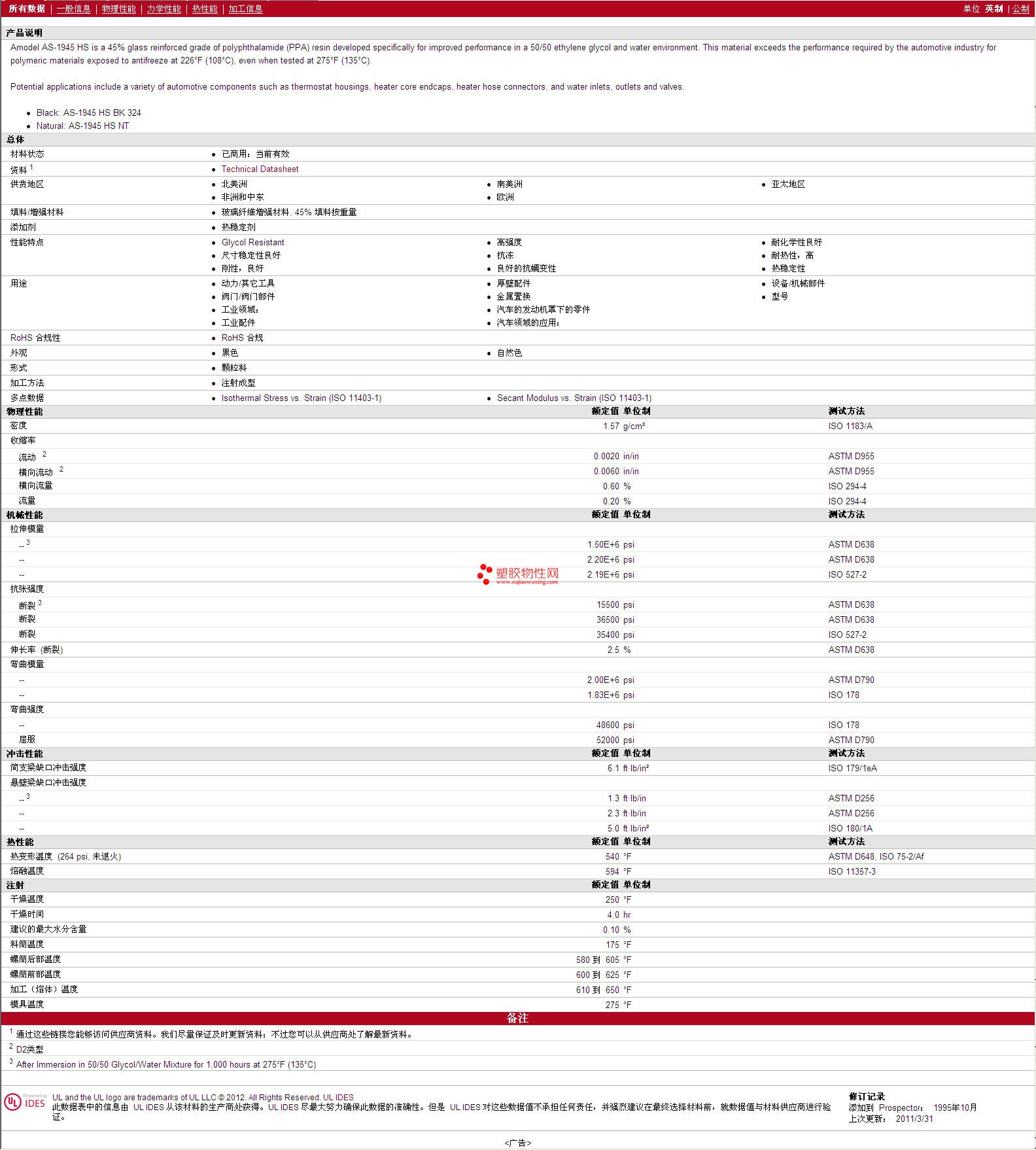Click the ISO 180/1A test method
Image resolution: width=1036 pixels, height=1150 pixels.
click(x=850, y=828)
